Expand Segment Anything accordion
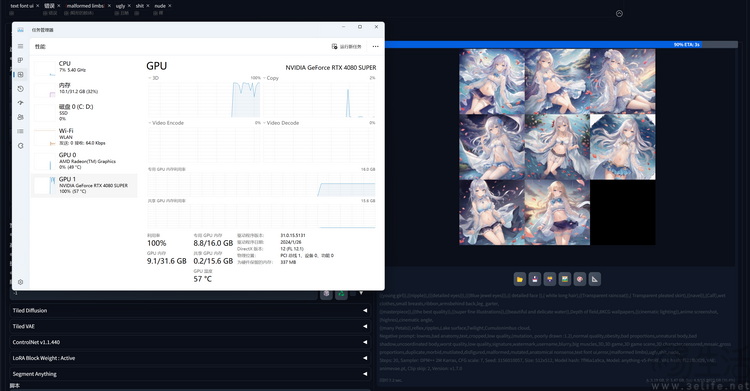 [x=190, y=374]
